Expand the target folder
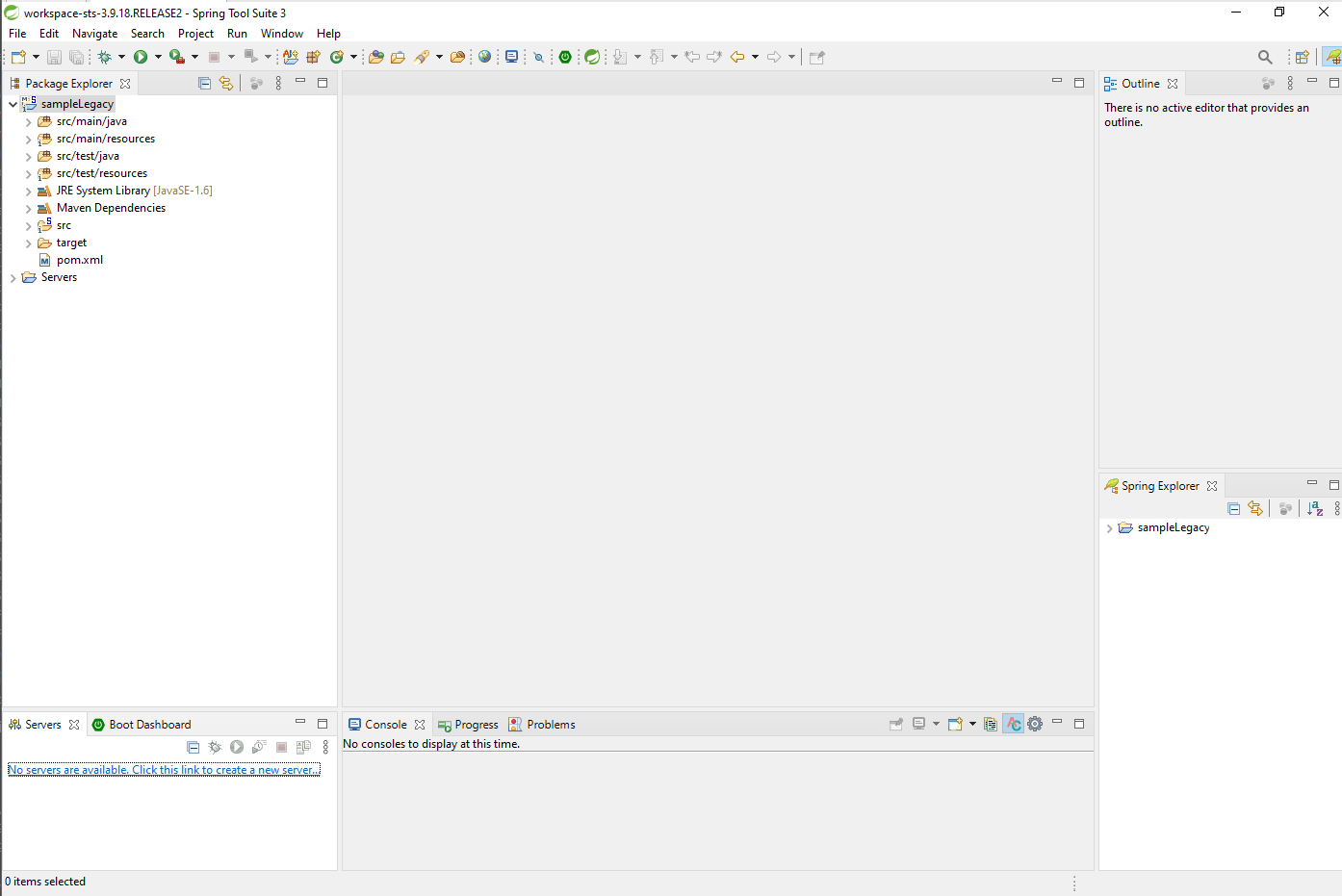Image resolution: width=1342 pixels, height=896 pixels. (x=28, y=243)
